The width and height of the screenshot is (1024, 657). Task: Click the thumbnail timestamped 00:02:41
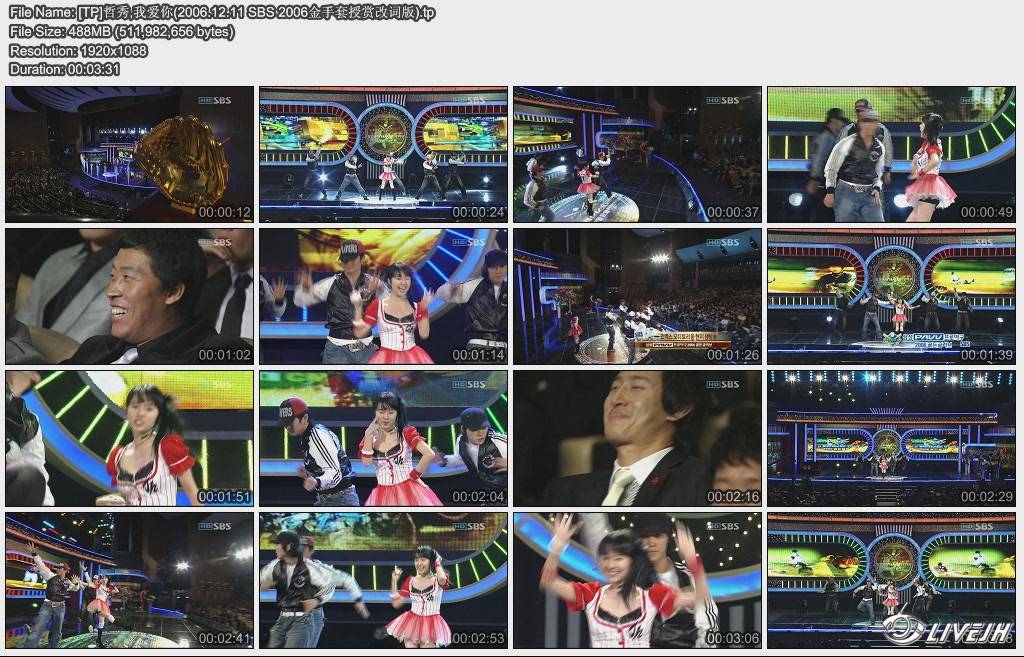coord(129,580)
